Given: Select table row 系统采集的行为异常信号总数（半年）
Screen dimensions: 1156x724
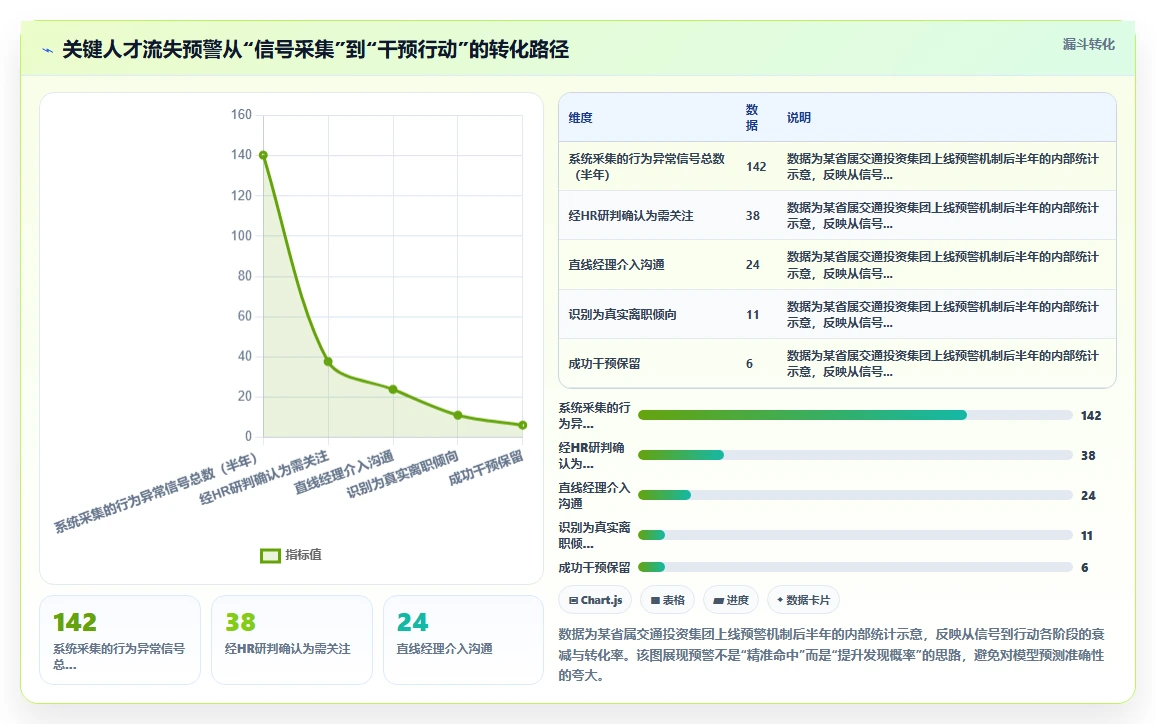Looking at the screenshot, I should [838, 167].
